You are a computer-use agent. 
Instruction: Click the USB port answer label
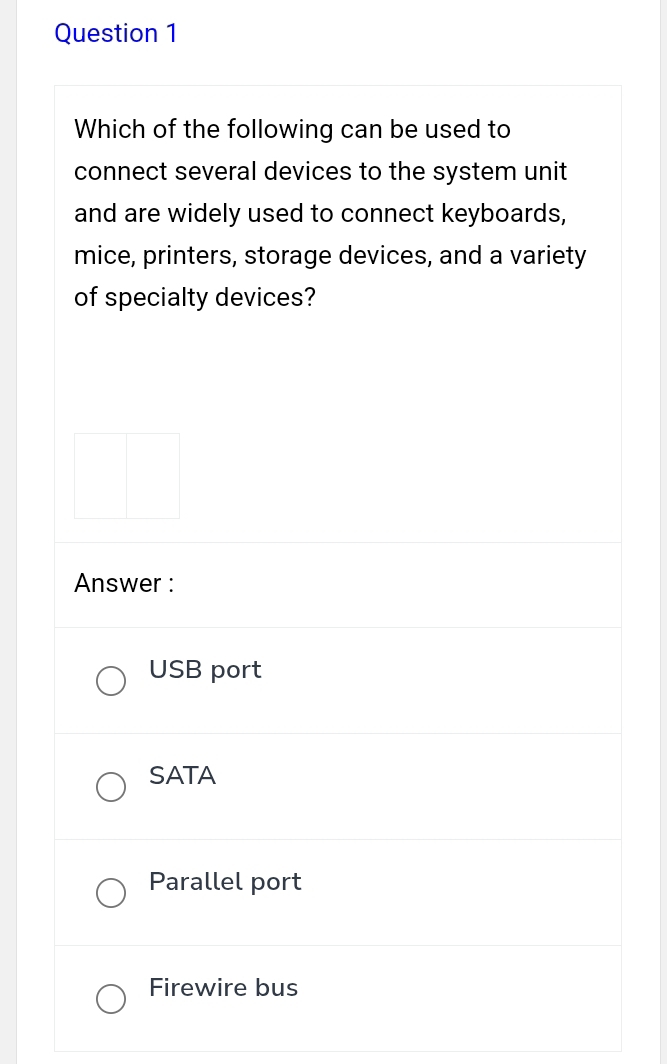(x=205, y=670)
